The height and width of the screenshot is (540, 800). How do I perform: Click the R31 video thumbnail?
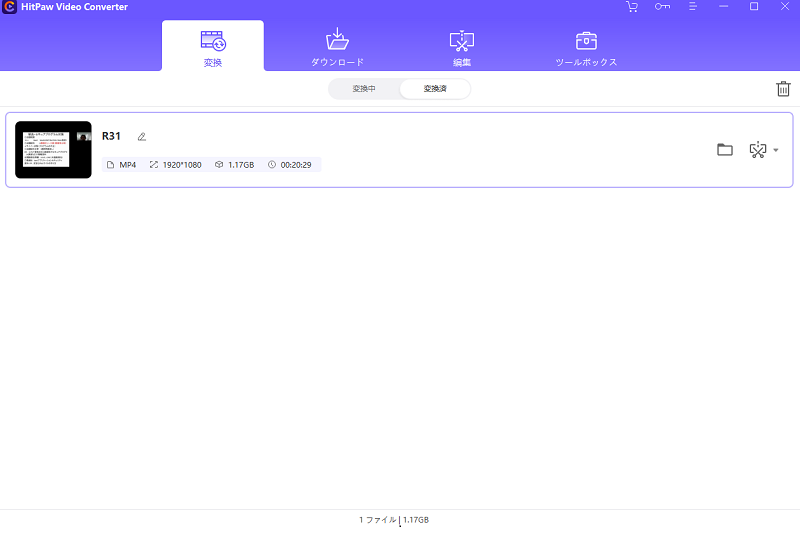53,150
